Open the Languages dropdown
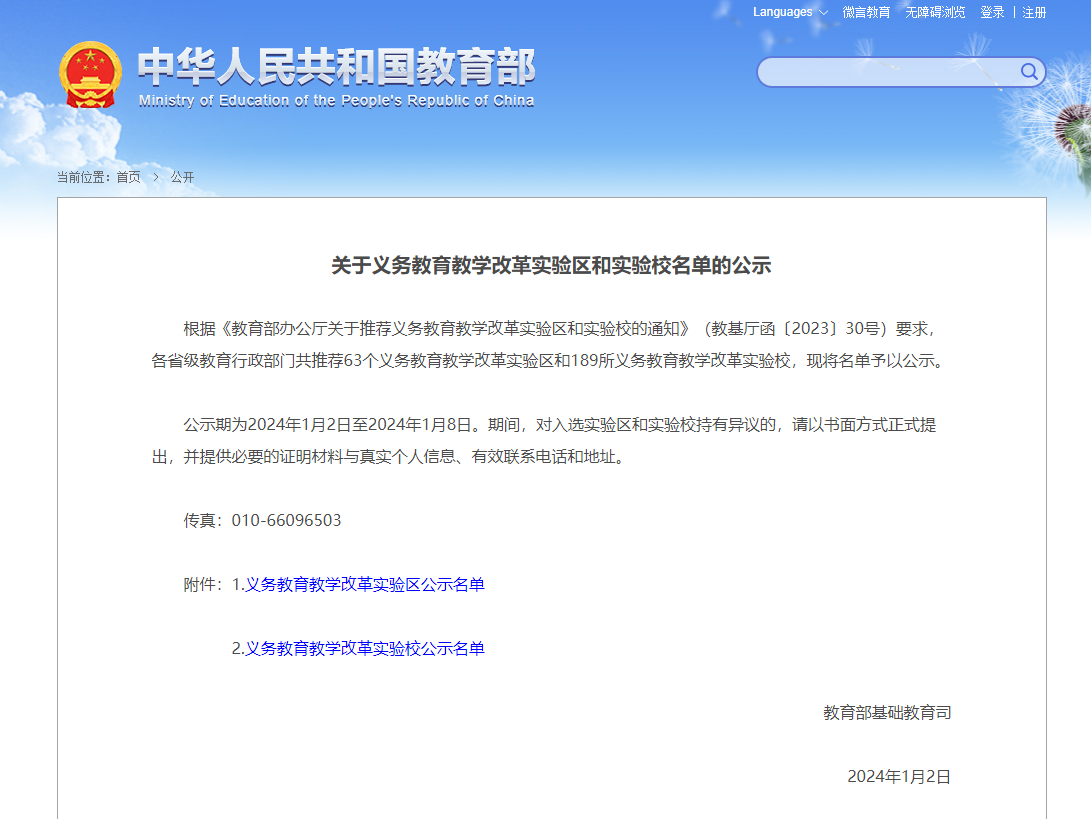Viewport: 1091px width, 819px height. (x=790, y=13)
